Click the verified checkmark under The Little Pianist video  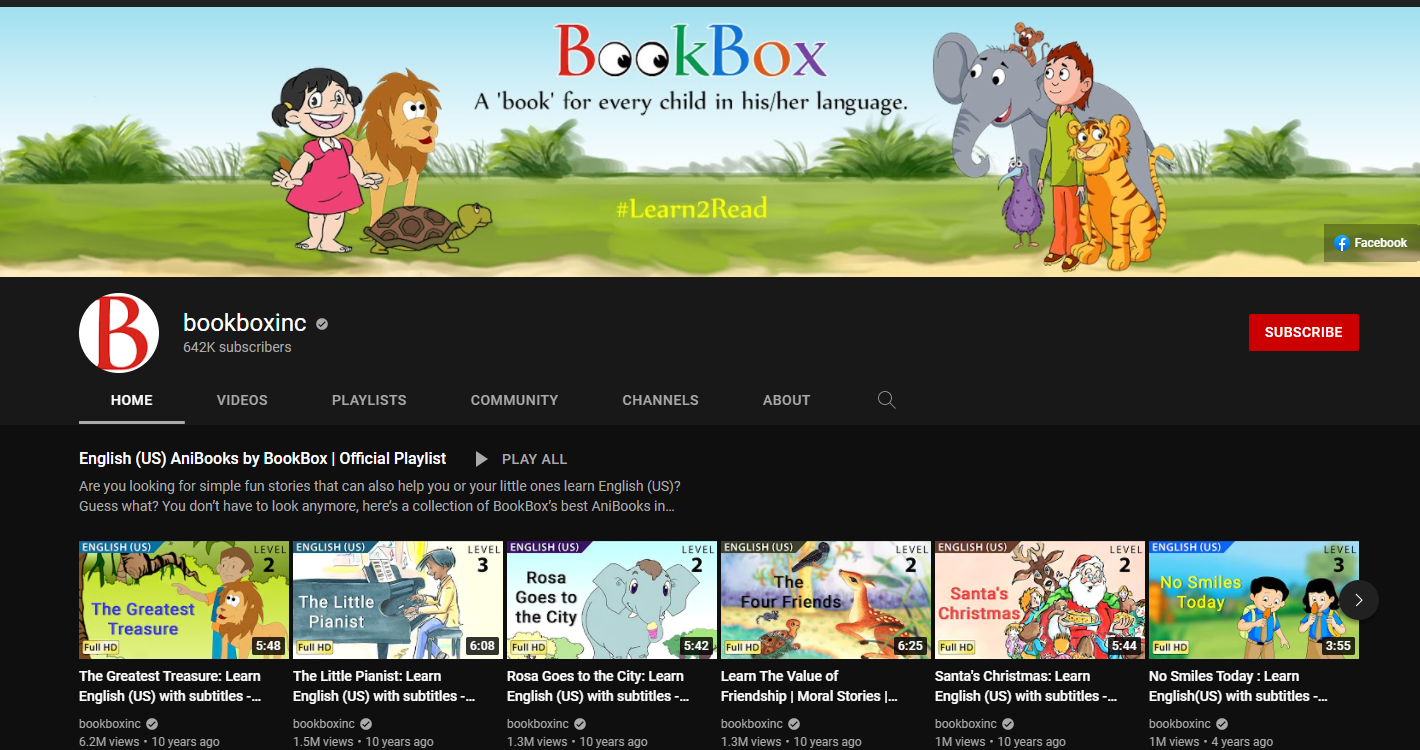(364, 723)
